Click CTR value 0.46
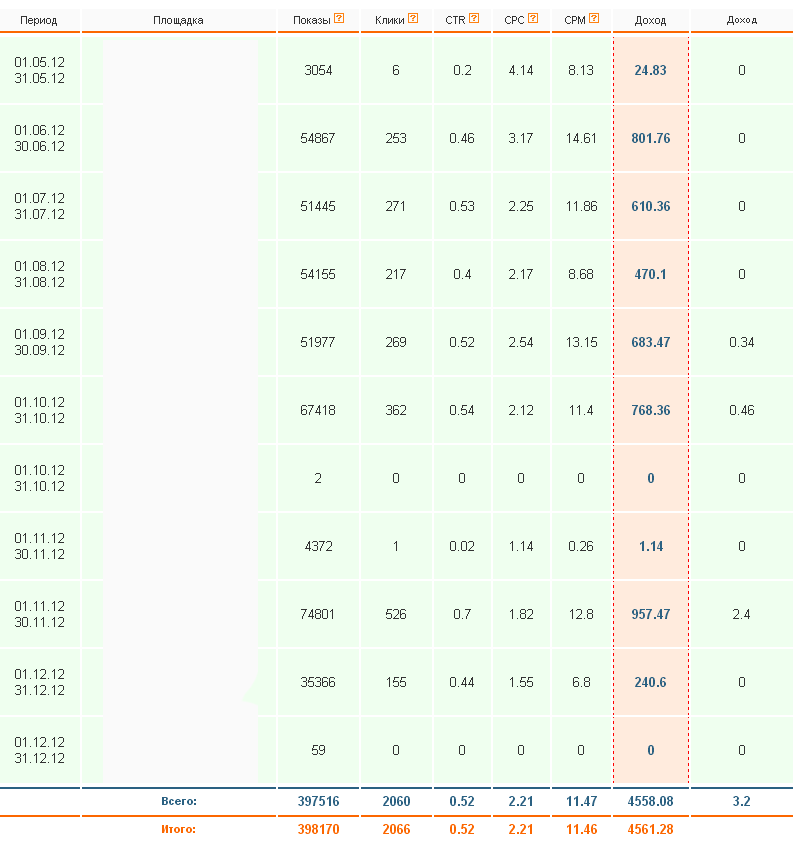The image size is (800, 850). pyautogui.click(x=462, y=138)
